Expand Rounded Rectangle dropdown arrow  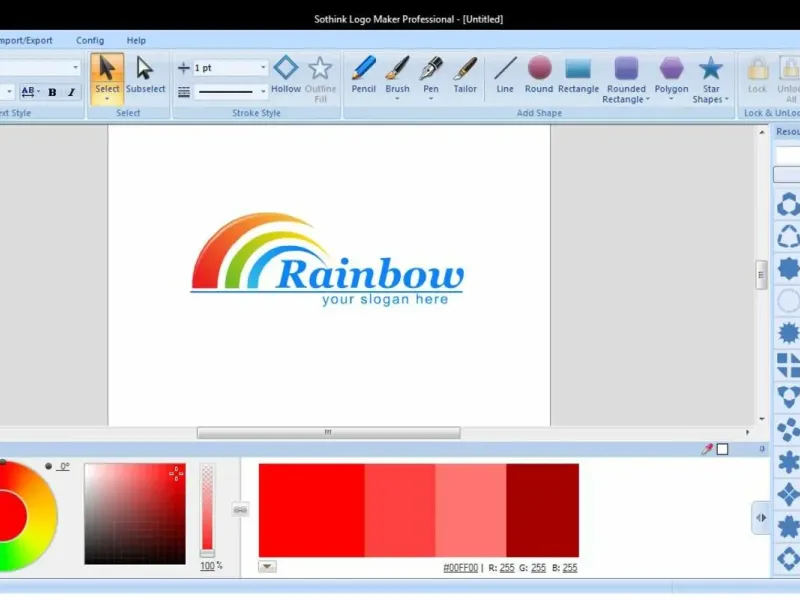coord(648,99)
